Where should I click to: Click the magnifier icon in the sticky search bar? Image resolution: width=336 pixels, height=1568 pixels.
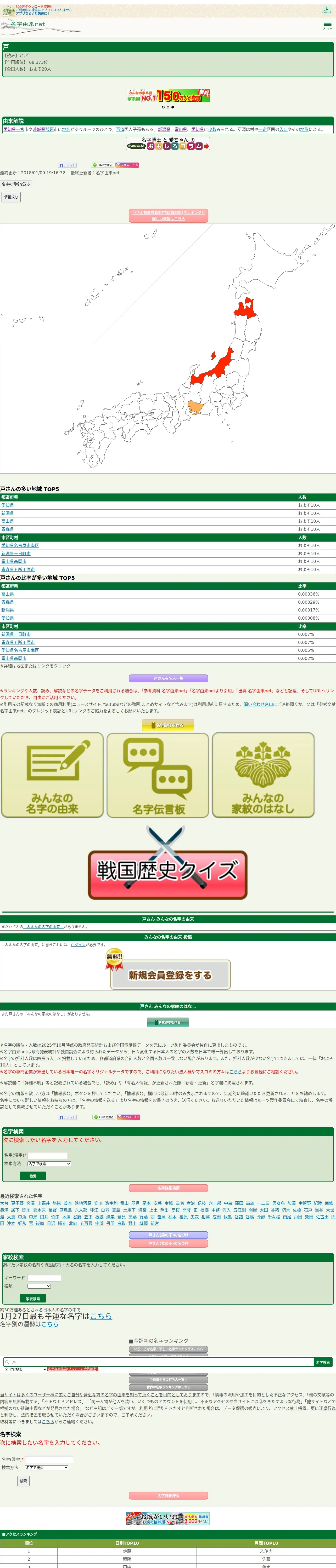(x=7, y=1362)
